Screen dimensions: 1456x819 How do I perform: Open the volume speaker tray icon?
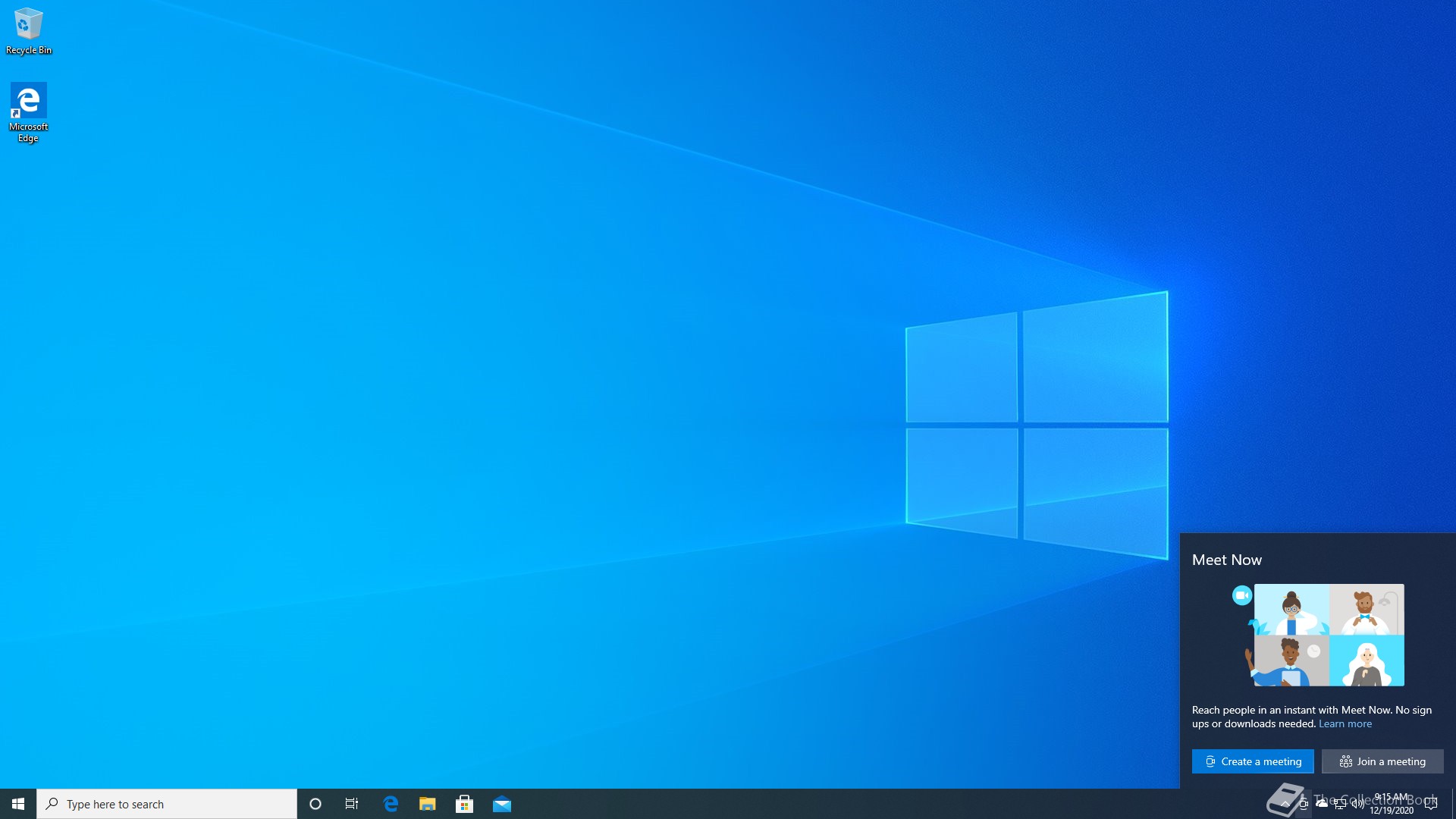1358,804
